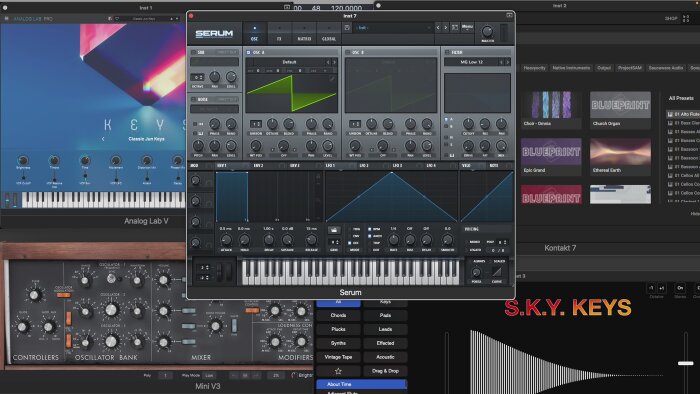Click the S.K.Y. Keys volume slider handle
Screen dimensions: 700x394
686,363
